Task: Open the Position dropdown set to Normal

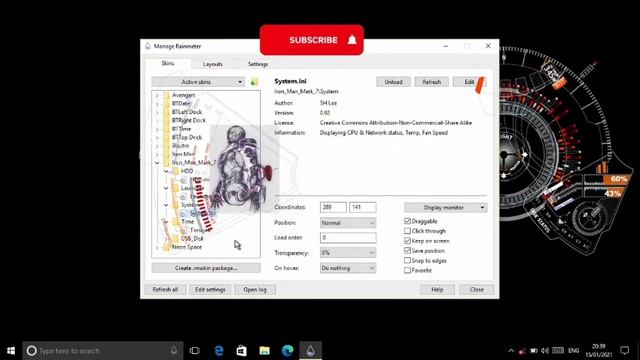Action: click(x=348, y=223)
